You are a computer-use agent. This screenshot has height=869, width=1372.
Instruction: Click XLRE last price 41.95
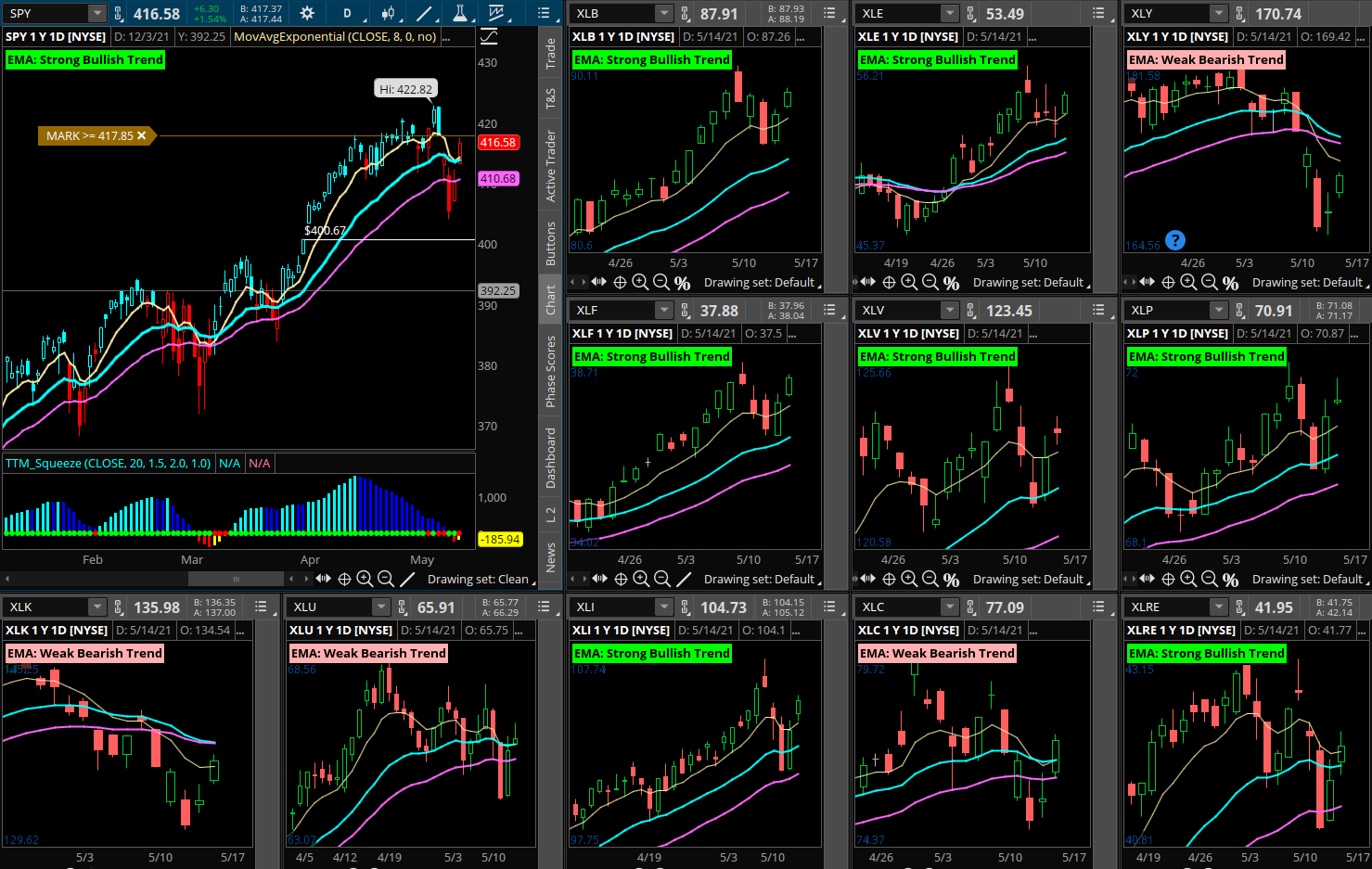point(1274,607)
